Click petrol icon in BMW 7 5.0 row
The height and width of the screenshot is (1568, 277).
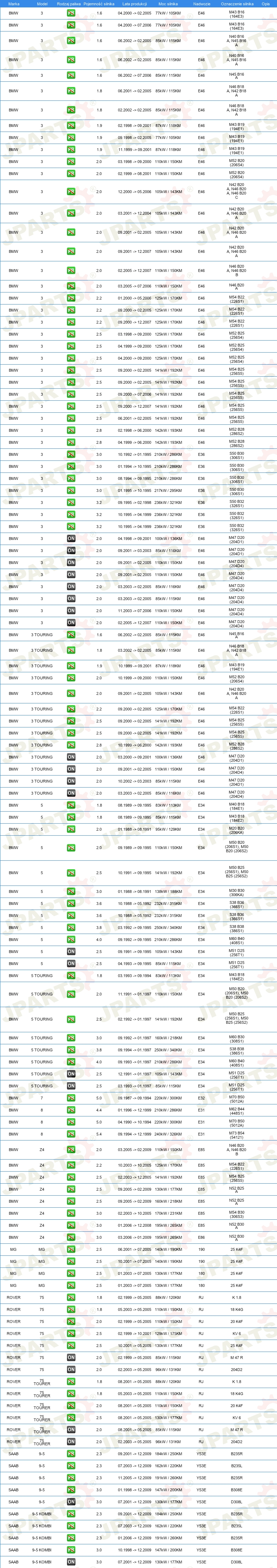tap(71, 1097)
